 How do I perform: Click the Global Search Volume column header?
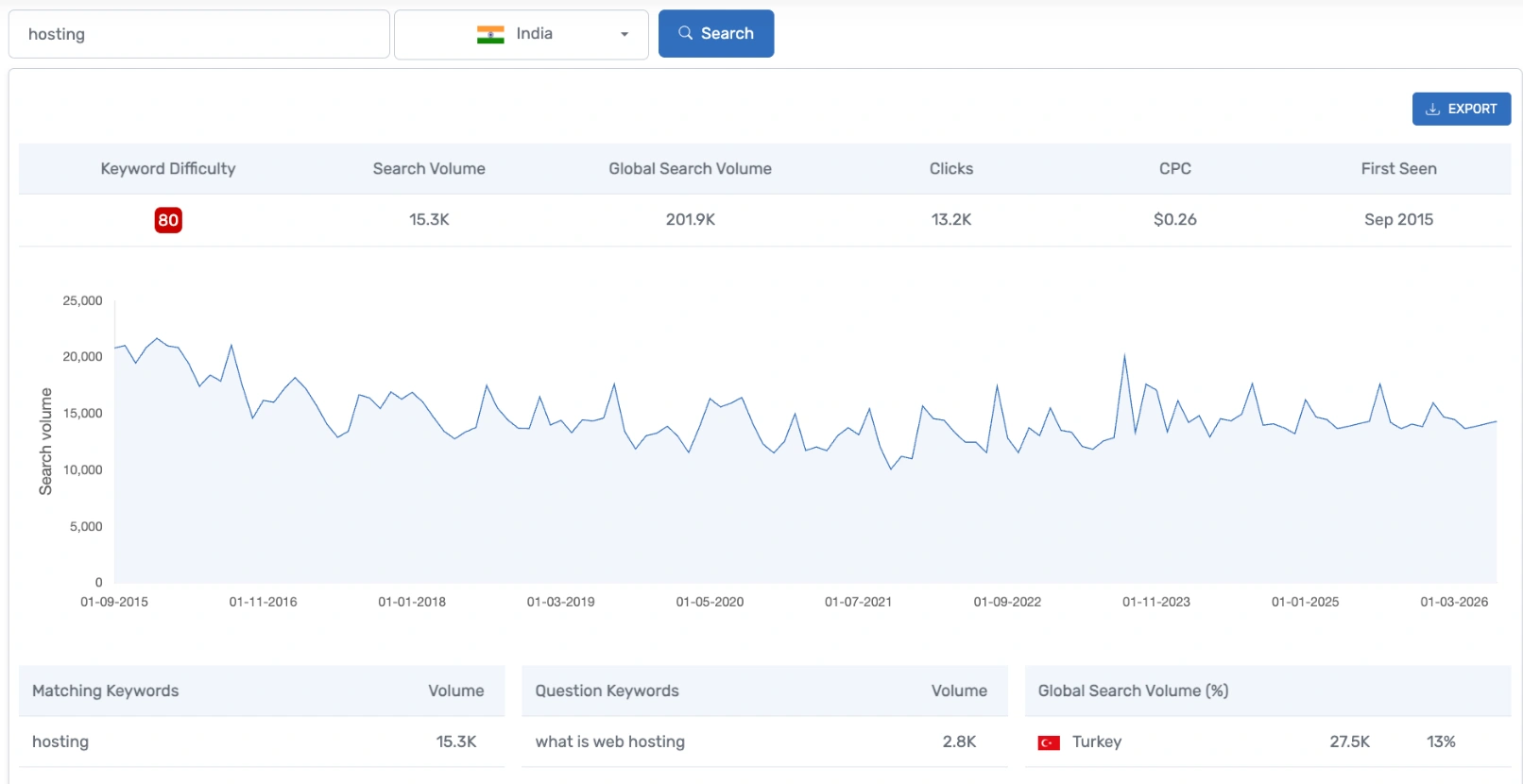(691, 168)
